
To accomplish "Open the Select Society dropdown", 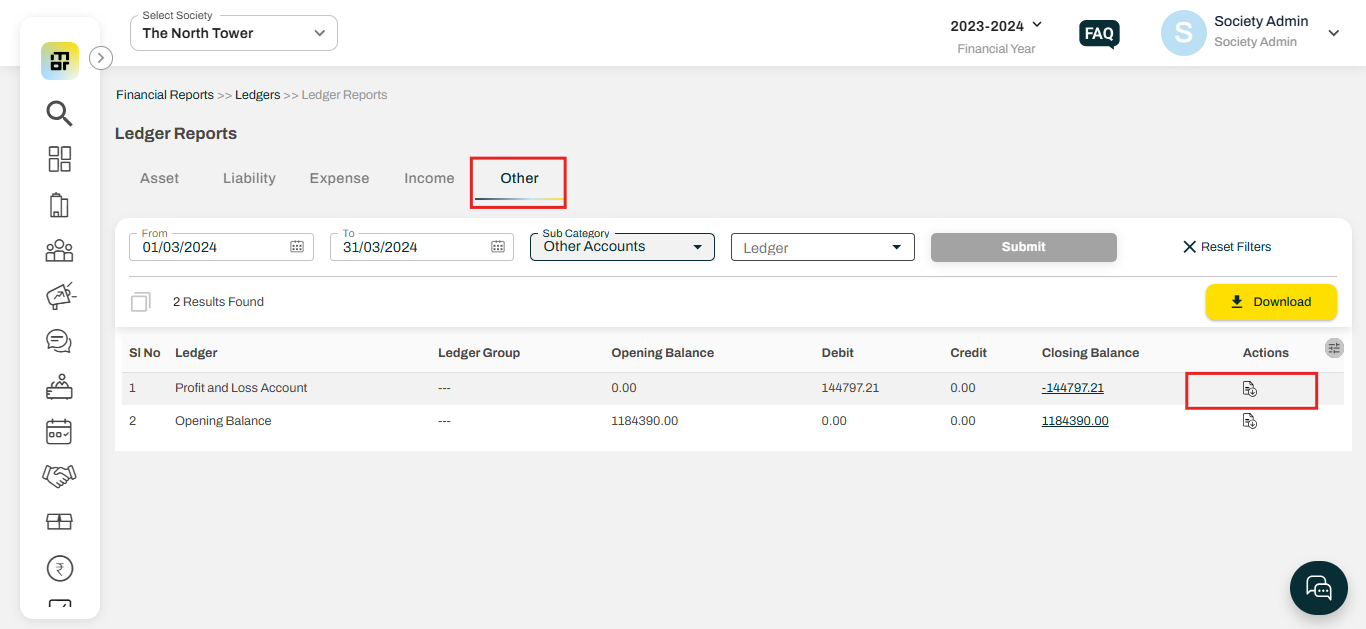I will click(233, 32).
